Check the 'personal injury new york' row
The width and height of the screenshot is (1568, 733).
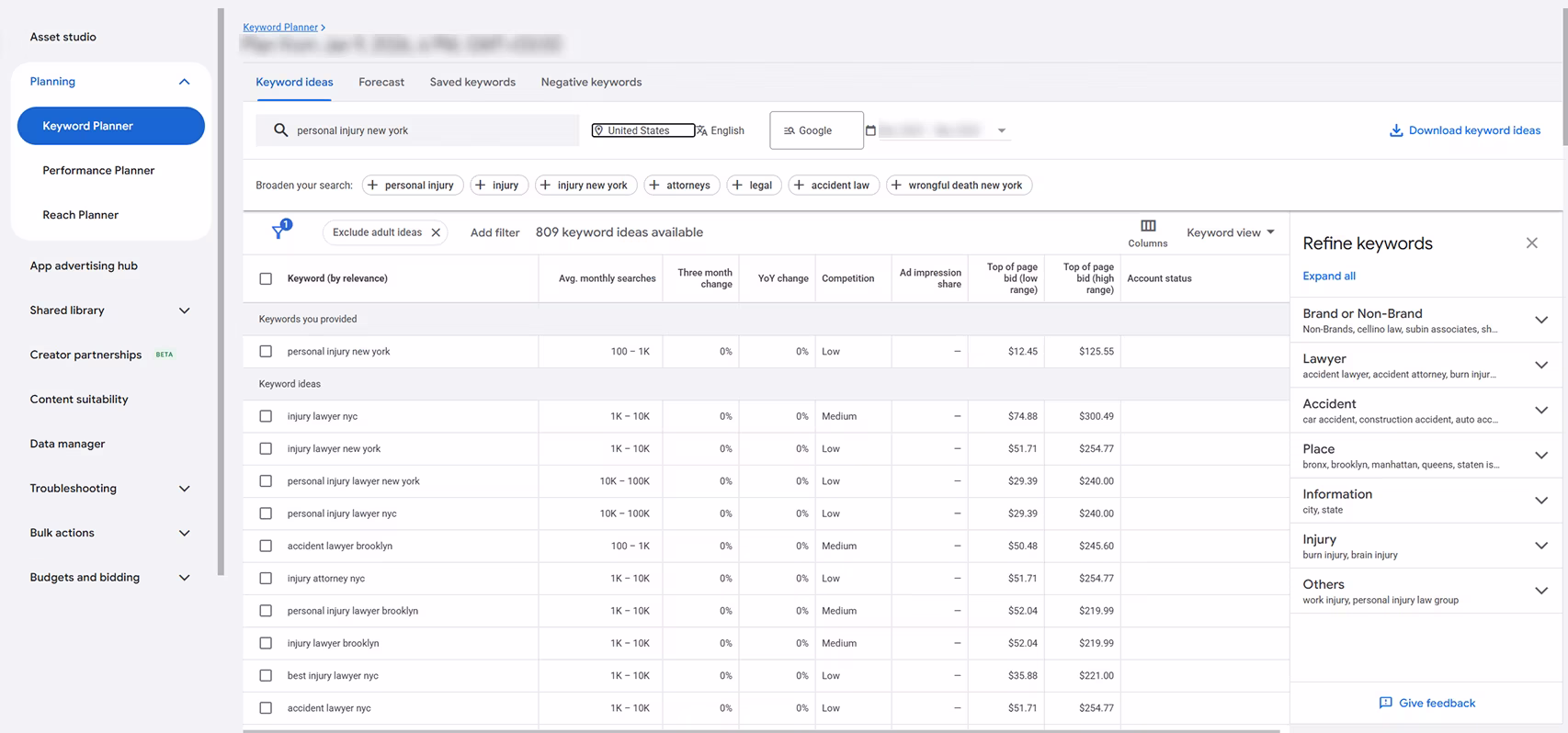coord(266,351)
